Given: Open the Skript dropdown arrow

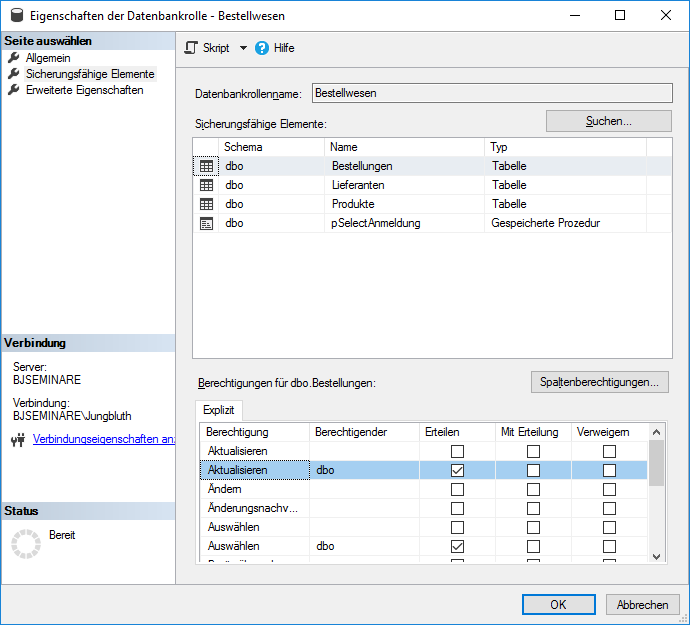Looking at the screenshot, I should [243, 48].
